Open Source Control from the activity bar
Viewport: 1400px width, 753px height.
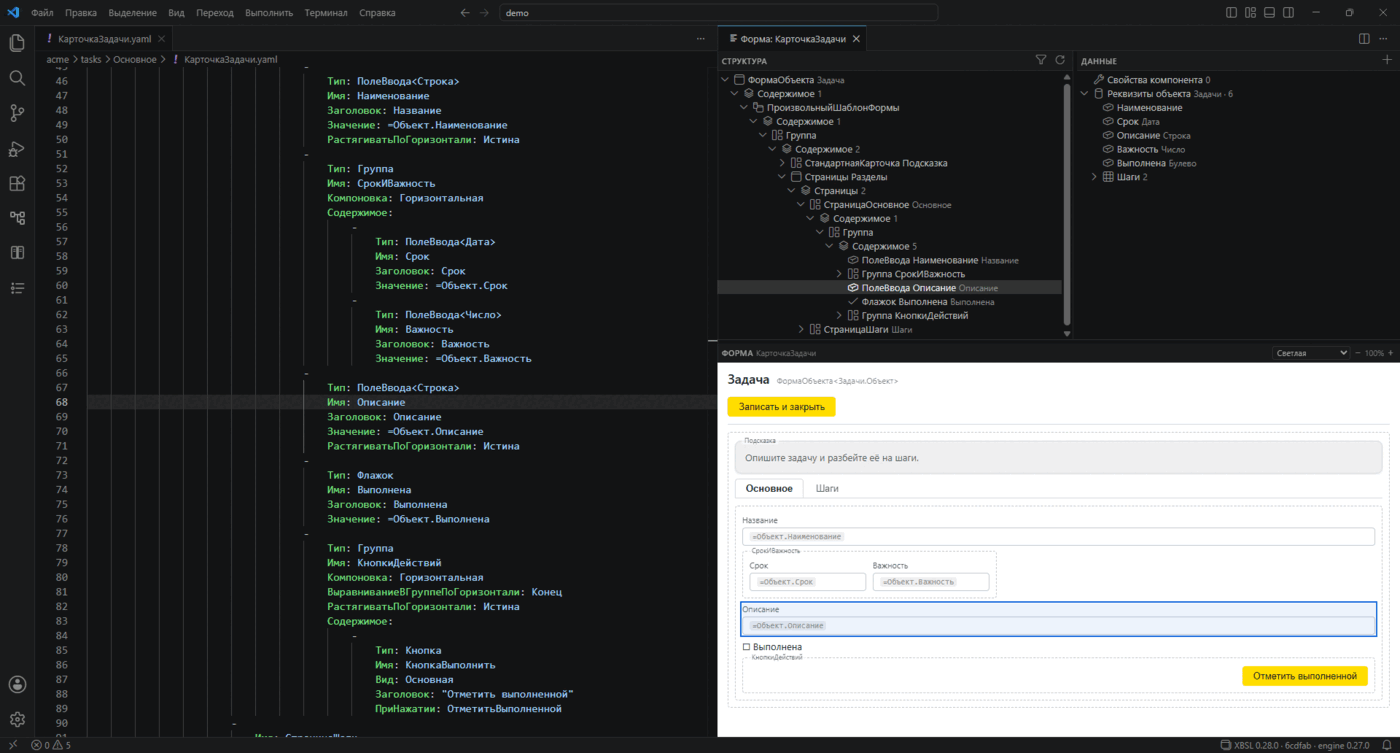(x=17, y=113)
